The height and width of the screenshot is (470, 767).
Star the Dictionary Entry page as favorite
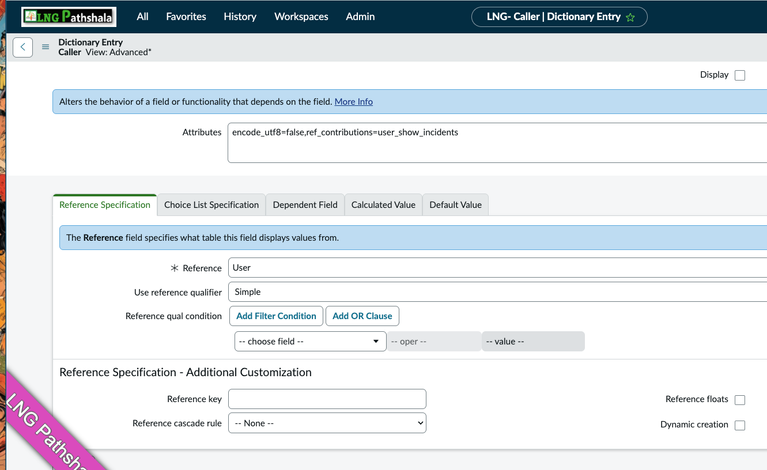630,17
